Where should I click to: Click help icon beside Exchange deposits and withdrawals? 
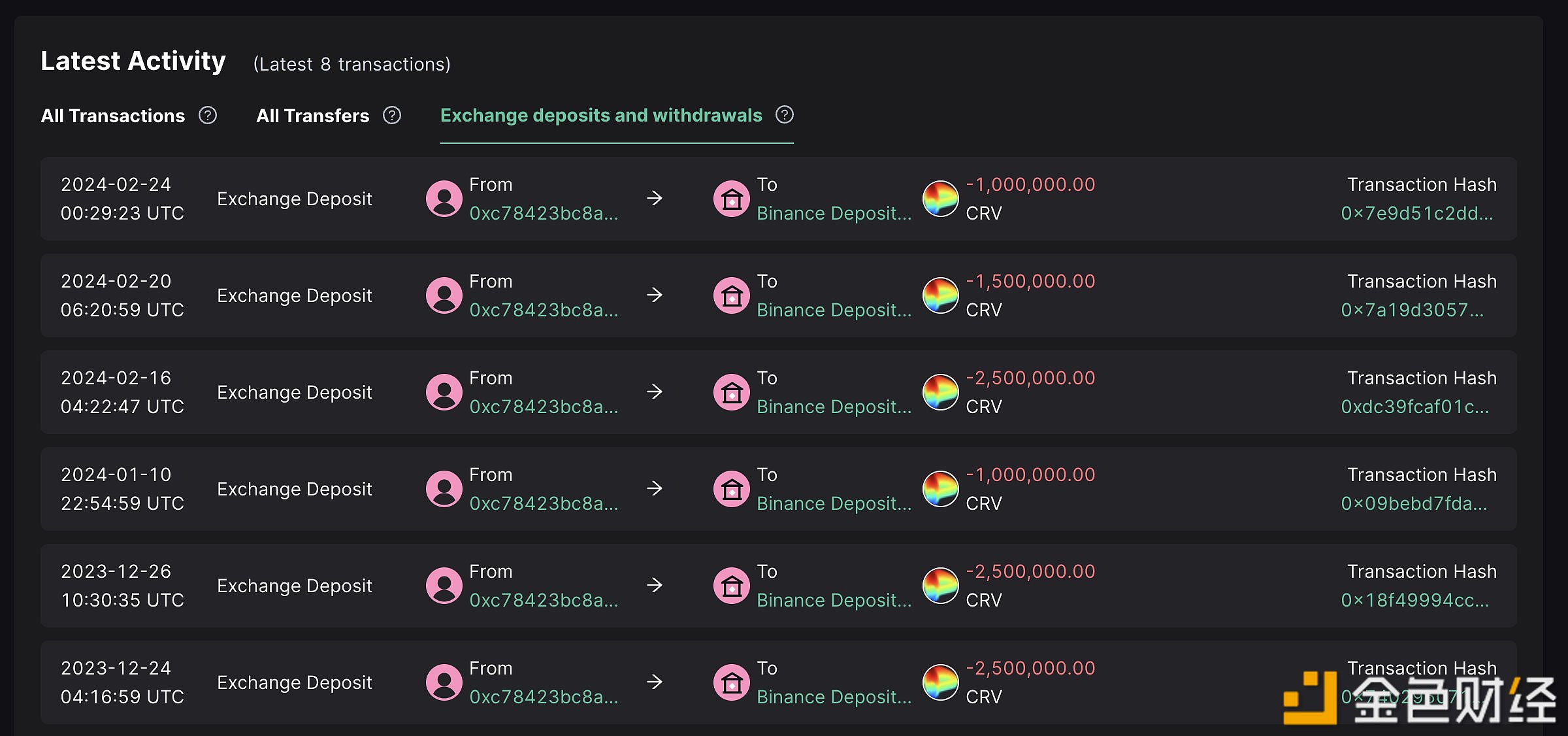point(785,115)
